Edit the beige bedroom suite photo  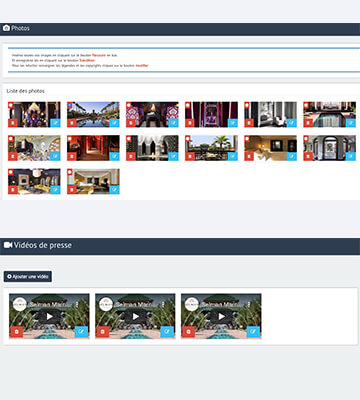[114, 189]
